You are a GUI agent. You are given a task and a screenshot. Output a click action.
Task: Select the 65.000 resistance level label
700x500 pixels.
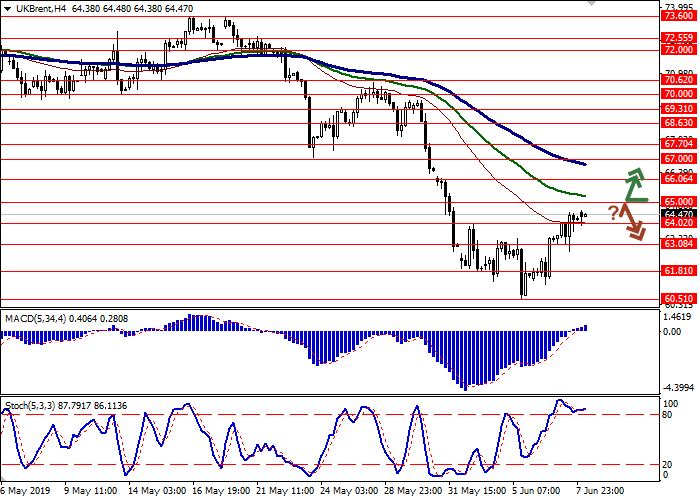pos(678,201)
